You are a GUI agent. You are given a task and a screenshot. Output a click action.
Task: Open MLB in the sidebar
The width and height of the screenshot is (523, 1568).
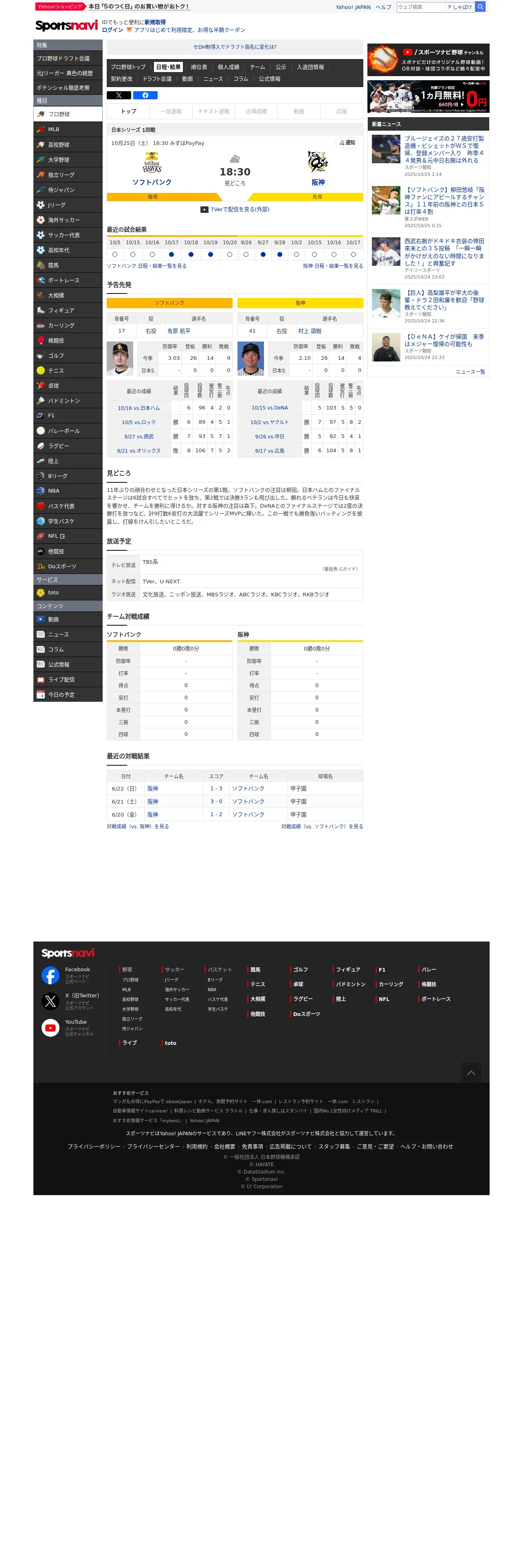tap(68, 130)
